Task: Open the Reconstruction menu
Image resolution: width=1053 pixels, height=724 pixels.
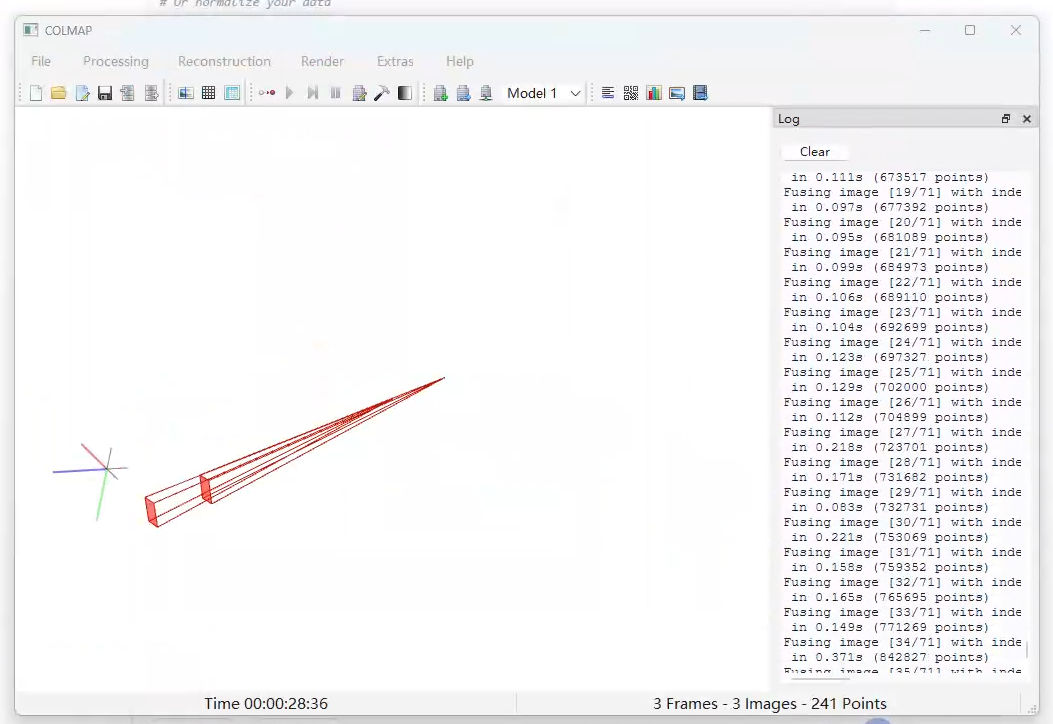Action: [224, 61]
